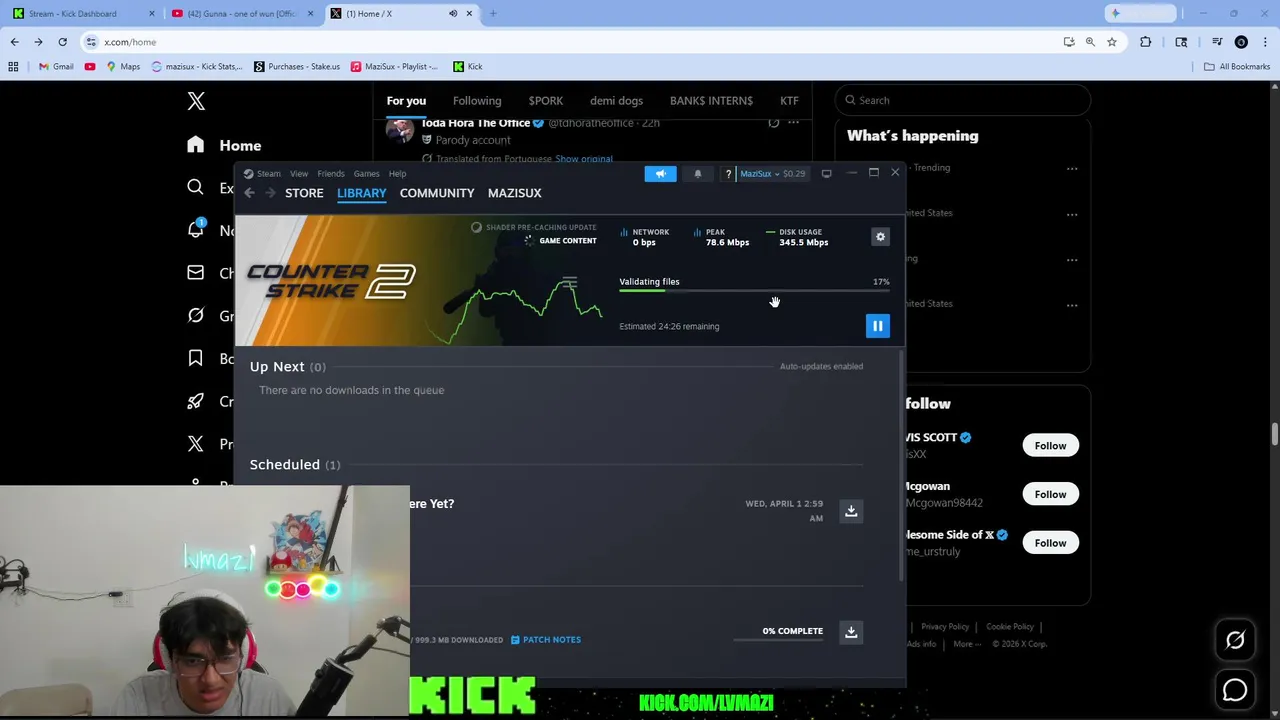Open X Bookmarks icon in sidebar
Viewport: 1280px width, 720px height.
coord(196,358)
